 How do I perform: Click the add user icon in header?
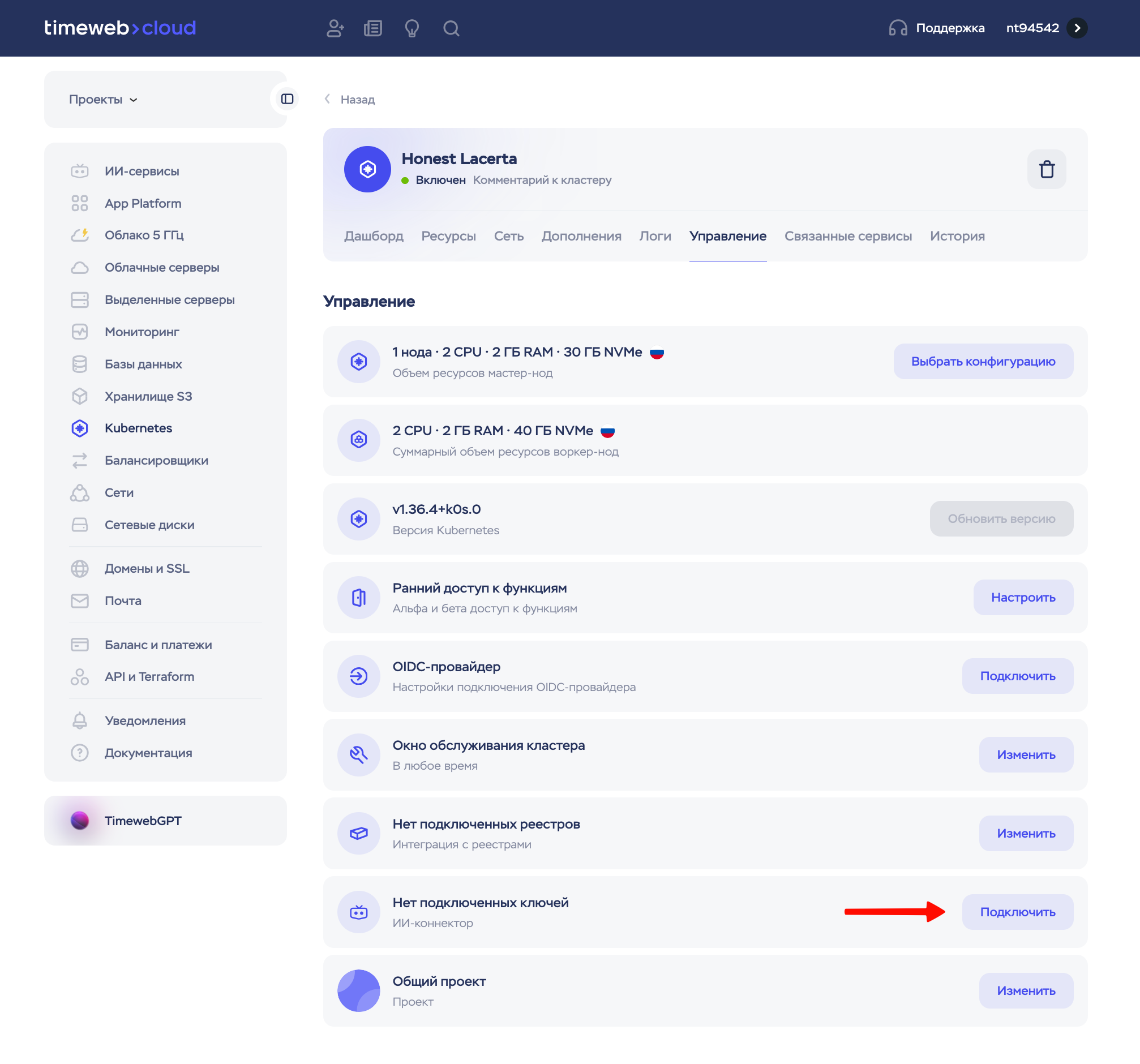(x=335, y=28)
